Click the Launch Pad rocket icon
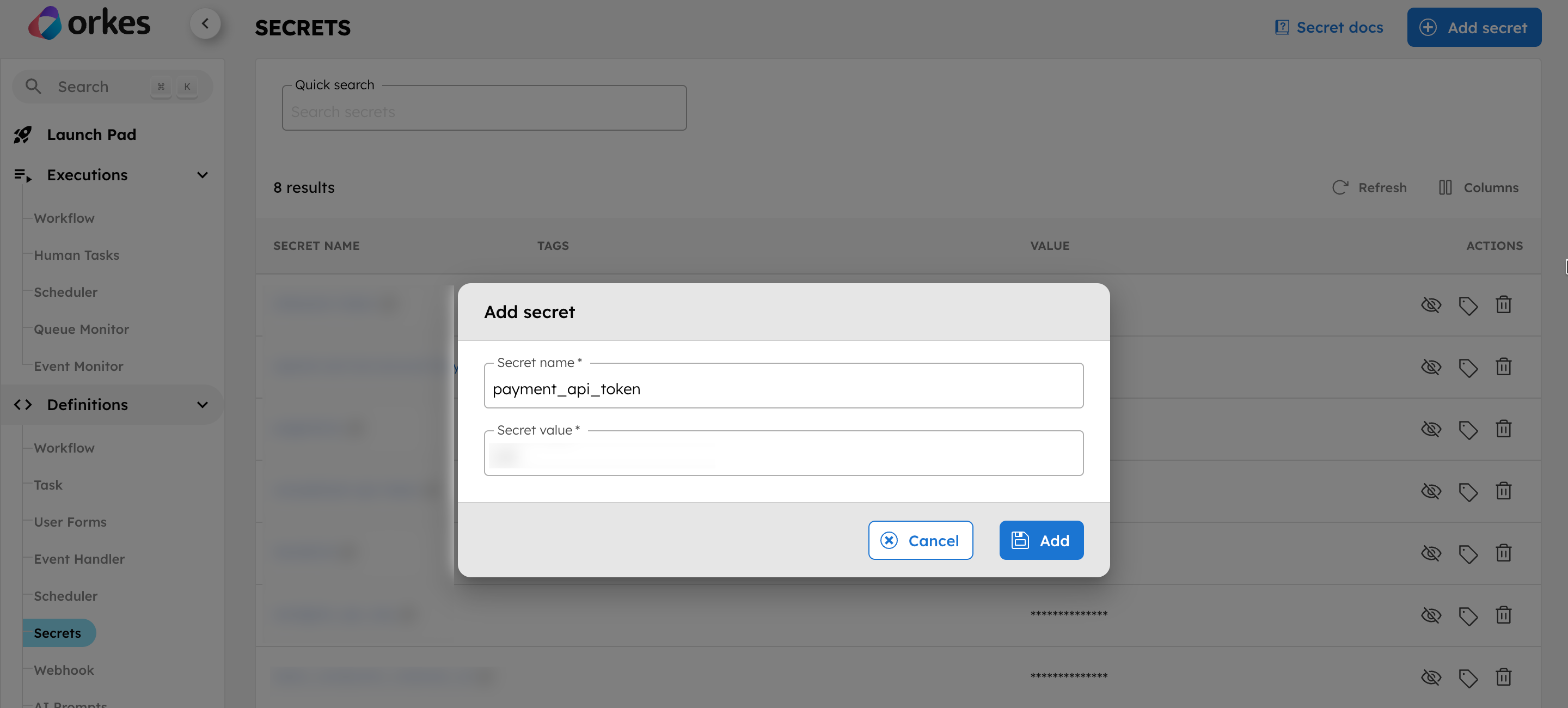The height and width of the screenshot is (708, 1568). tap(22, 135)
